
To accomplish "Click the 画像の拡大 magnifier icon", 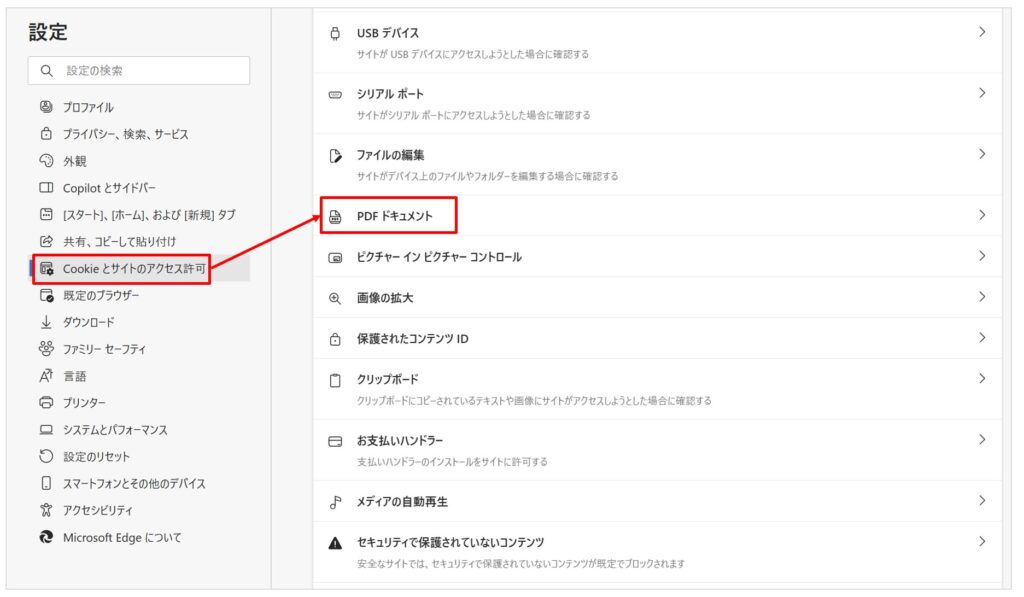I will pyautogui.click(x=335, y=298).
